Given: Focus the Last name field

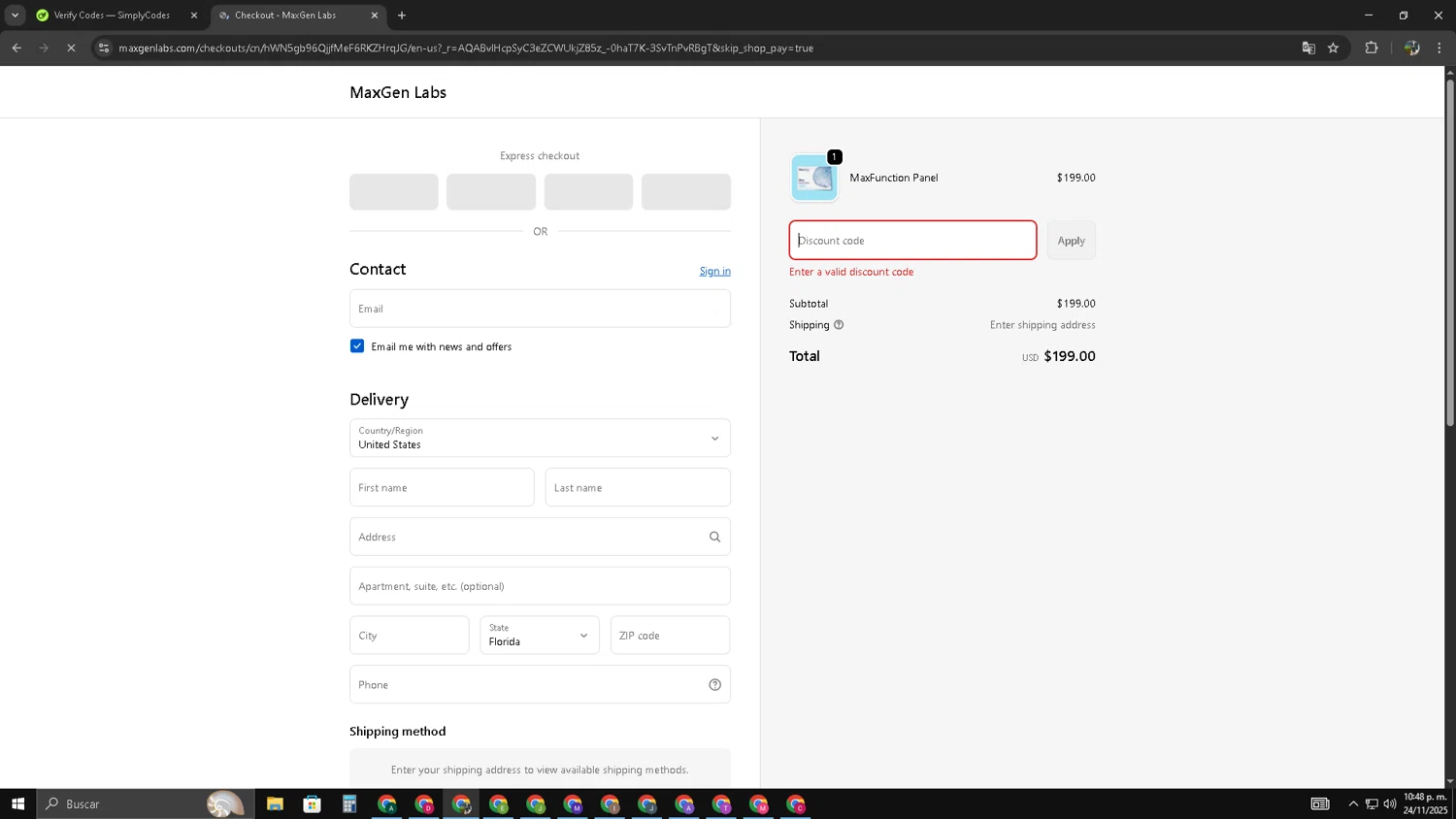Looking at the screenshot, I should [638, 487].
